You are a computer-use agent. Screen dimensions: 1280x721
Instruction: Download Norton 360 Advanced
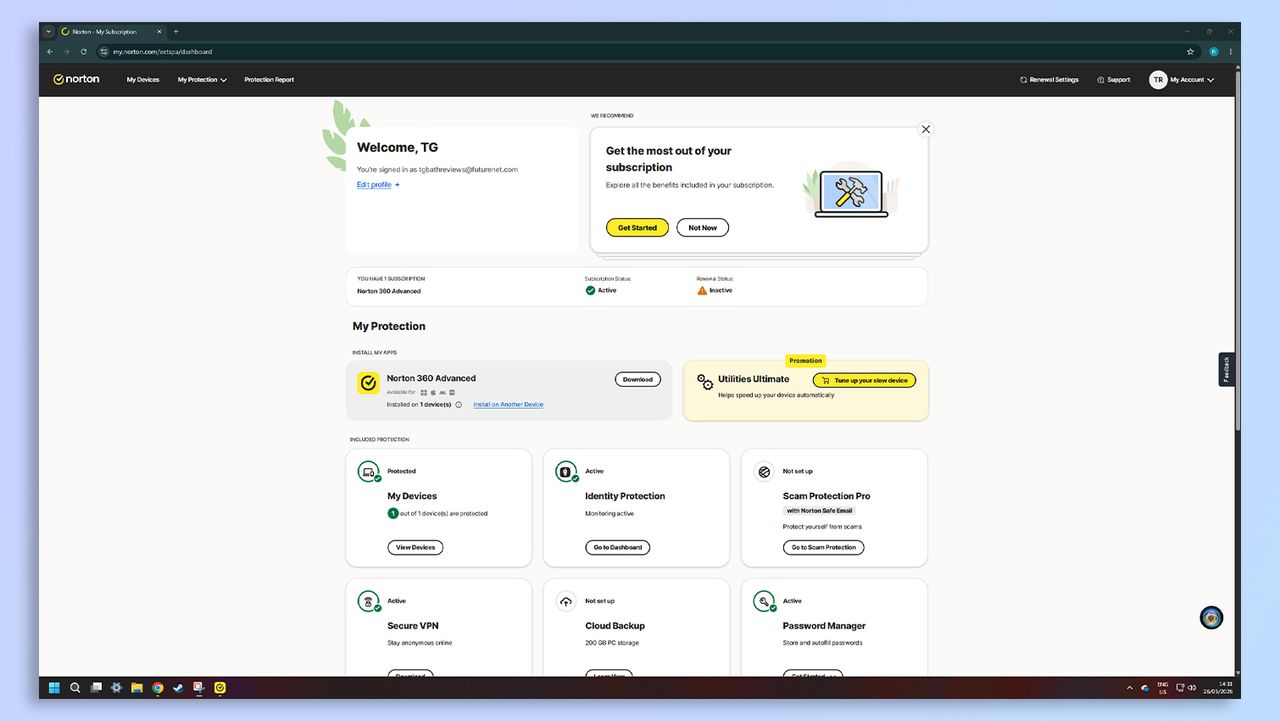click(x=638, y=379)
